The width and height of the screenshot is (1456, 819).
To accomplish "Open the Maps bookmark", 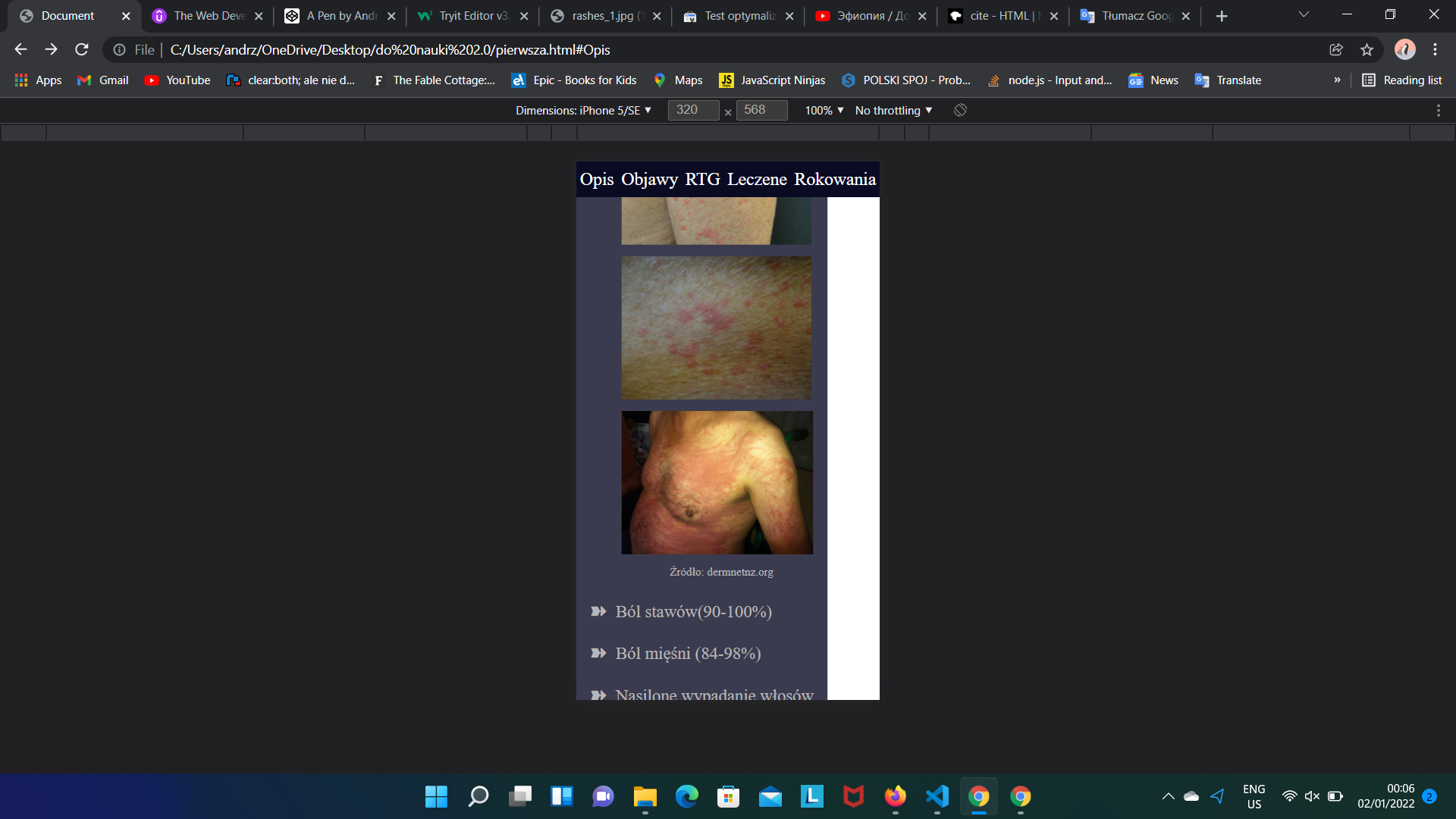I will coord(678,80).
